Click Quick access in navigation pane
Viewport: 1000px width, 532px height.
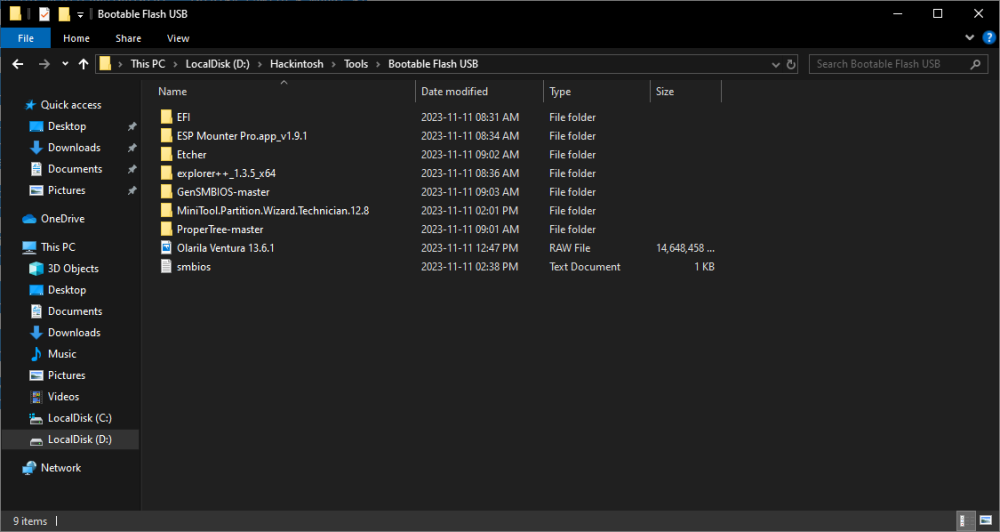coord(71,105)
